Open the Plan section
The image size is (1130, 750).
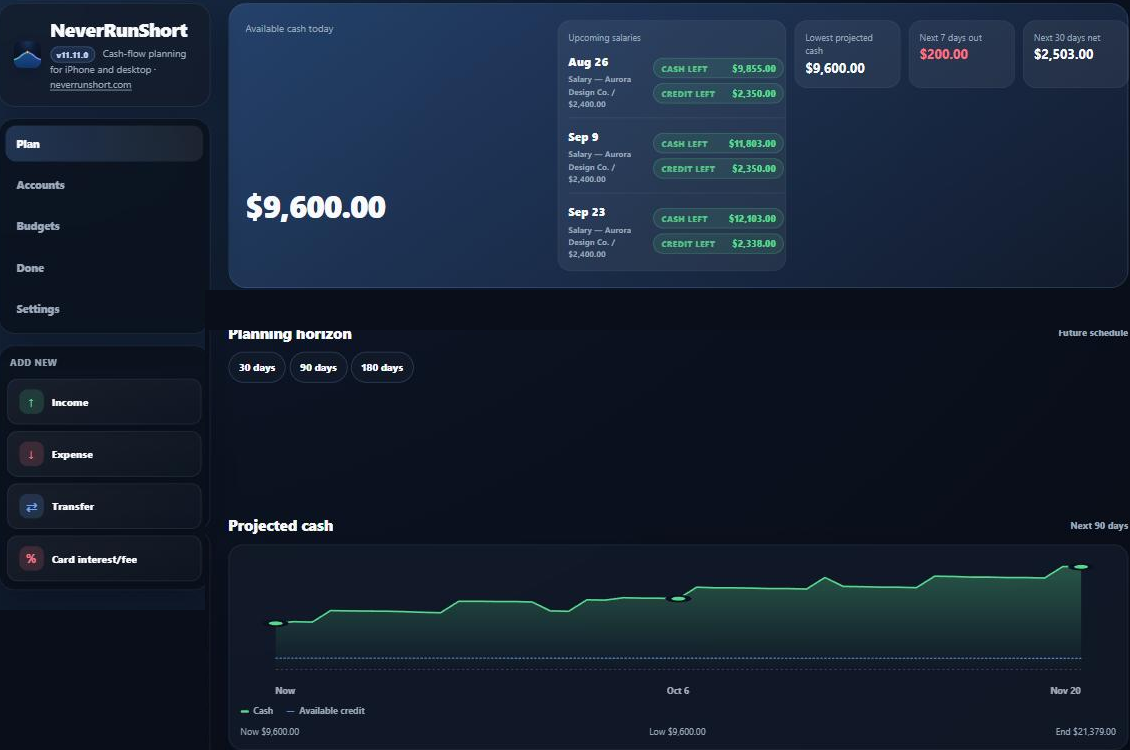(104, 143)
